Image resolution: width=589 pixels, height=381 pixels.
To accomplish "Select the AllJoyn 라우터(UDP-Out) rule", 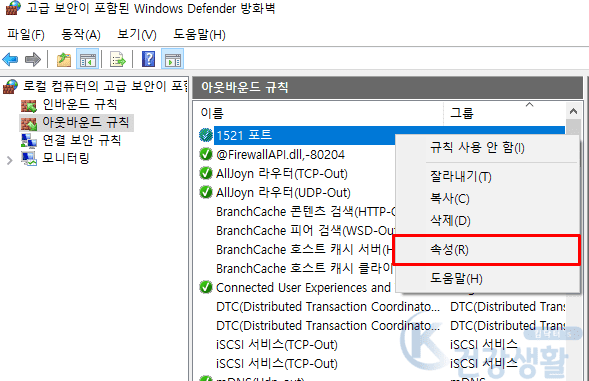I will tap(283, 193).
